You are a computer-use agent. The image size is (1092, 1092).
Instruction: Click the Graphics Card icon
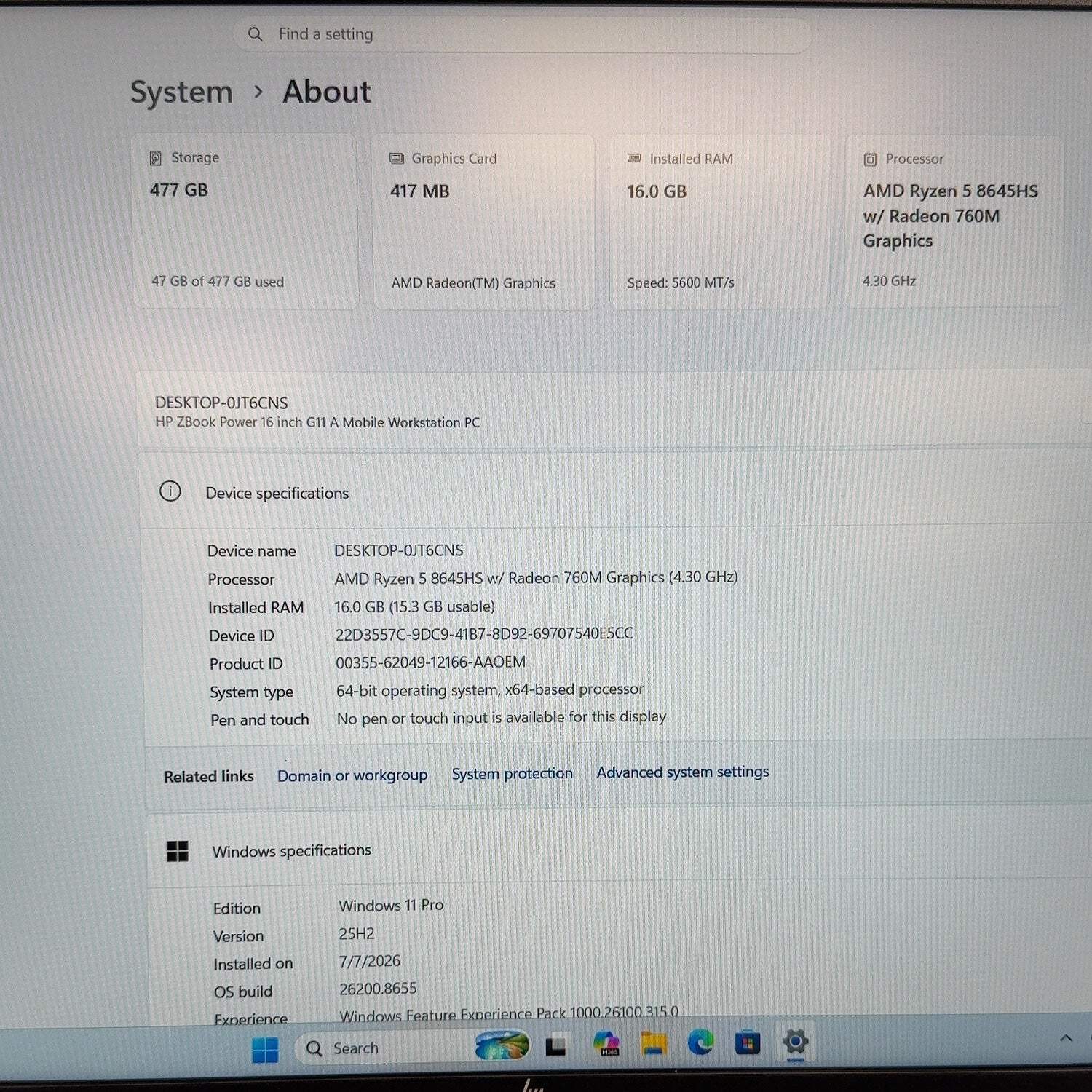(396, 159)
